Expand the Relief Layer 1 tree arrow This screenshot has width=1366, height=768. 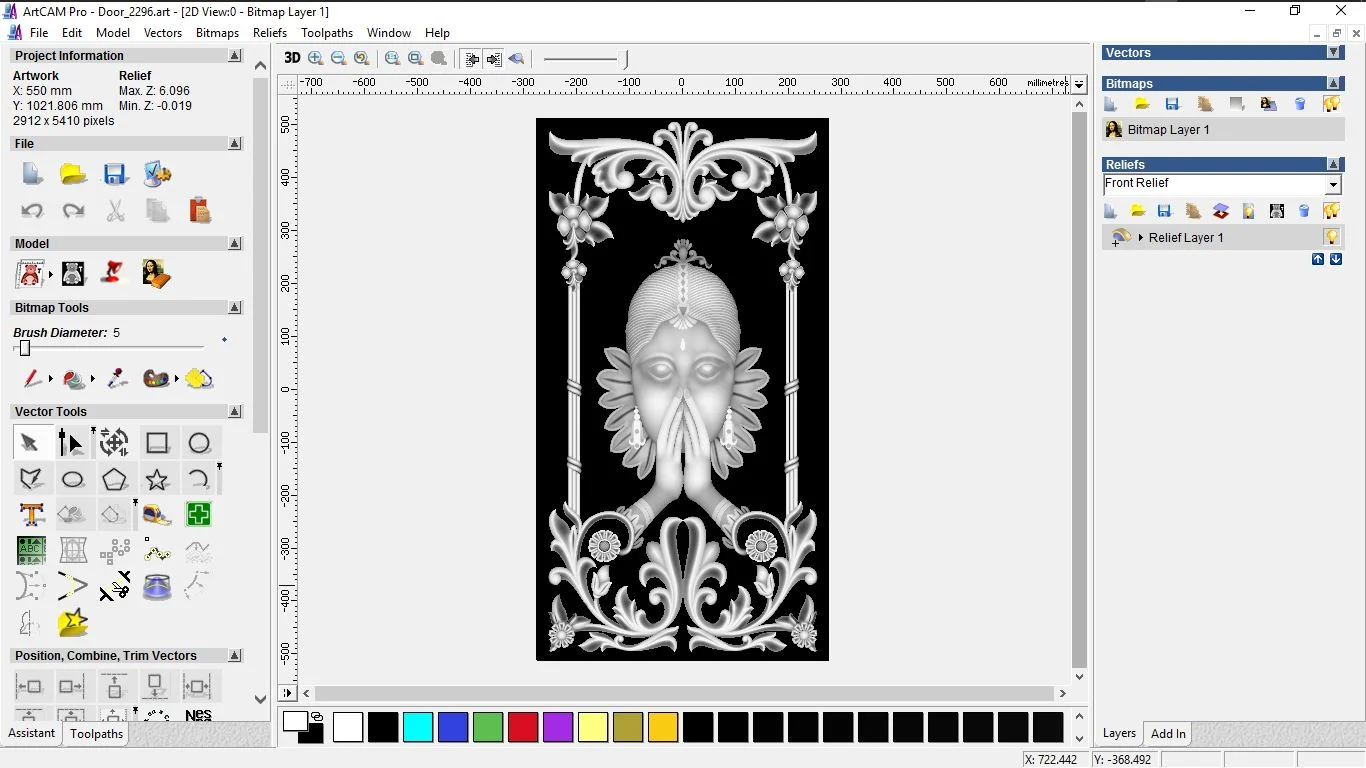1141,238
